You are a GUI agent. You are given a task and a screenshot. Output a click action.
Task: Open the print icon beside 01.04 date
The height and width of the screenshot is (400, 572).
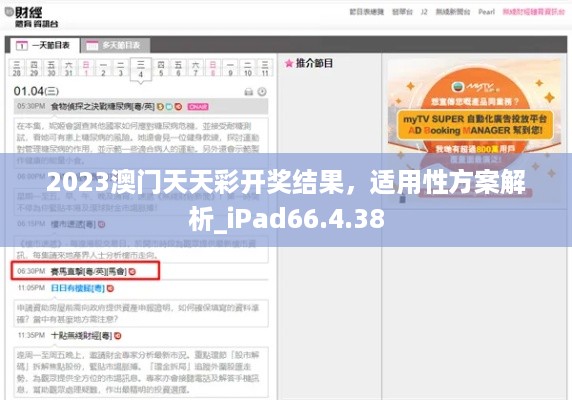(x=248, y=92)
